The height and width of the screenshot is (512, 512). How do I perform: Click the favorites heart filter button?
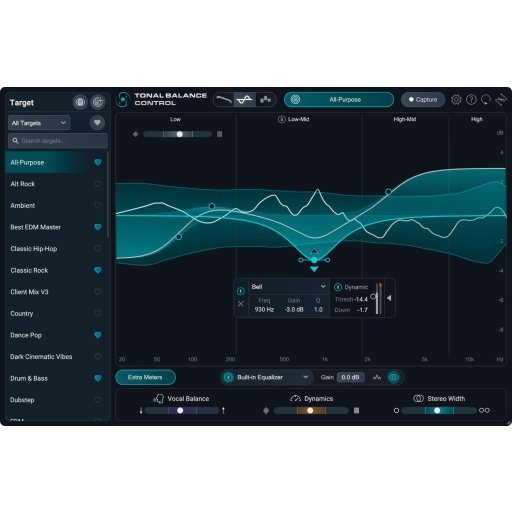click(x=97, y=123)
